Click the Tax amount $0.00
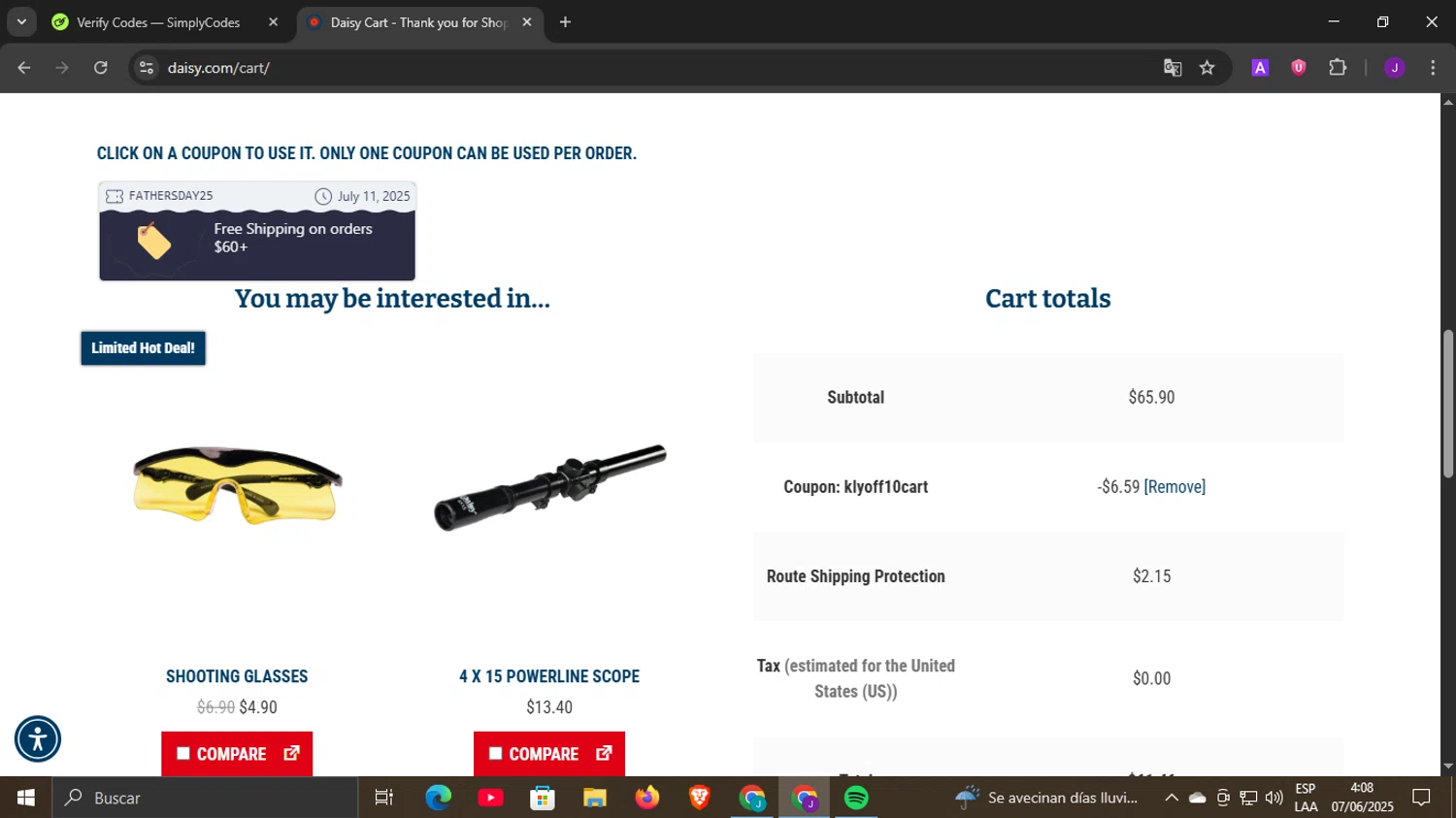Viewport: 1456px width, 818px height. (1151, 678)
